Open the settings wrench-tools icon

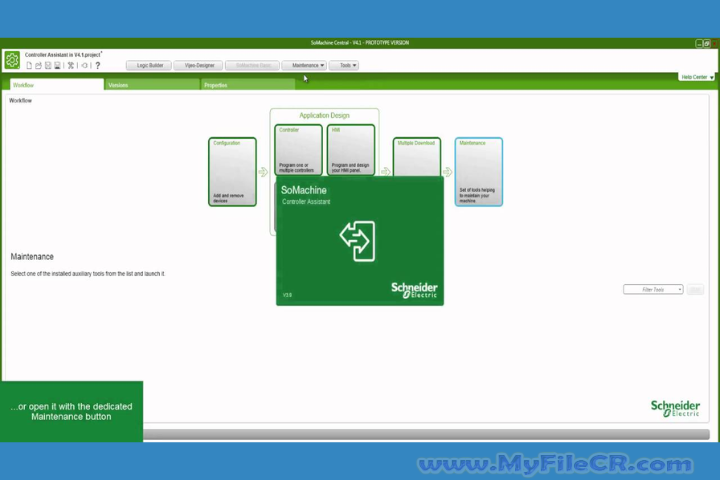coord(71,66)
